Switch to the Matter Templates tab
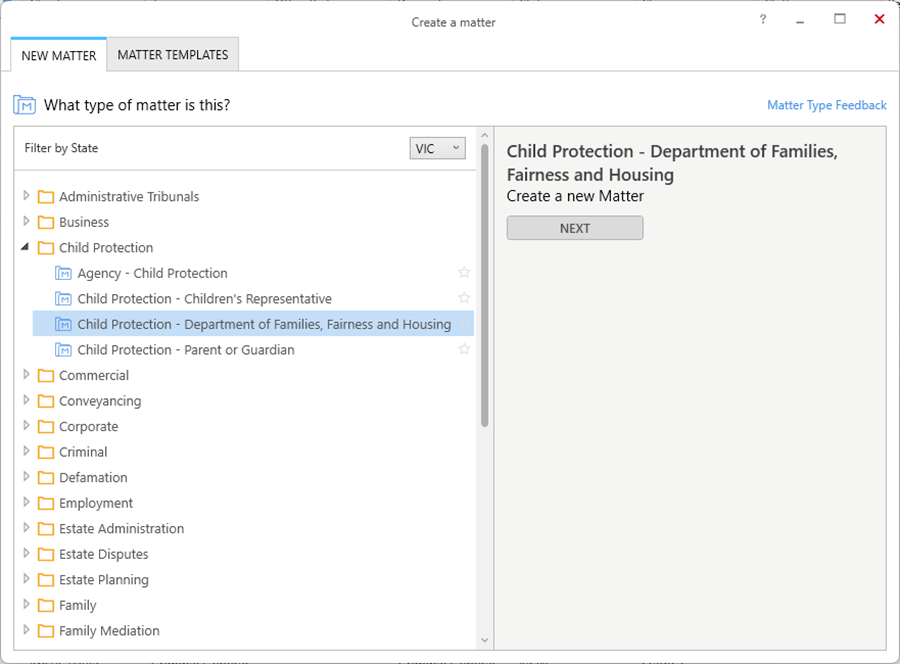The width and height of the screenshot is (900, 664). (x=173, y=55)
